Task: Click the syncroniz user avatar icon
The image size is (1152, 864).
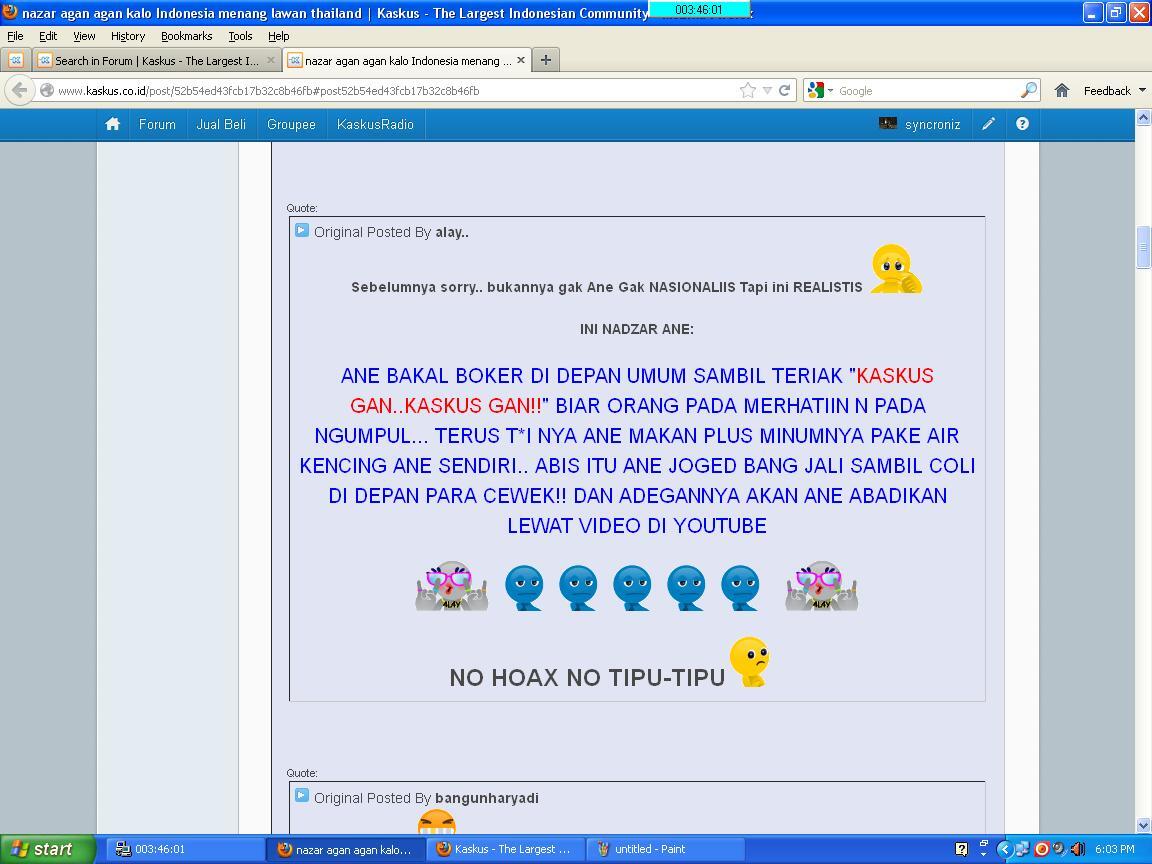Action: tap(888, 123)
